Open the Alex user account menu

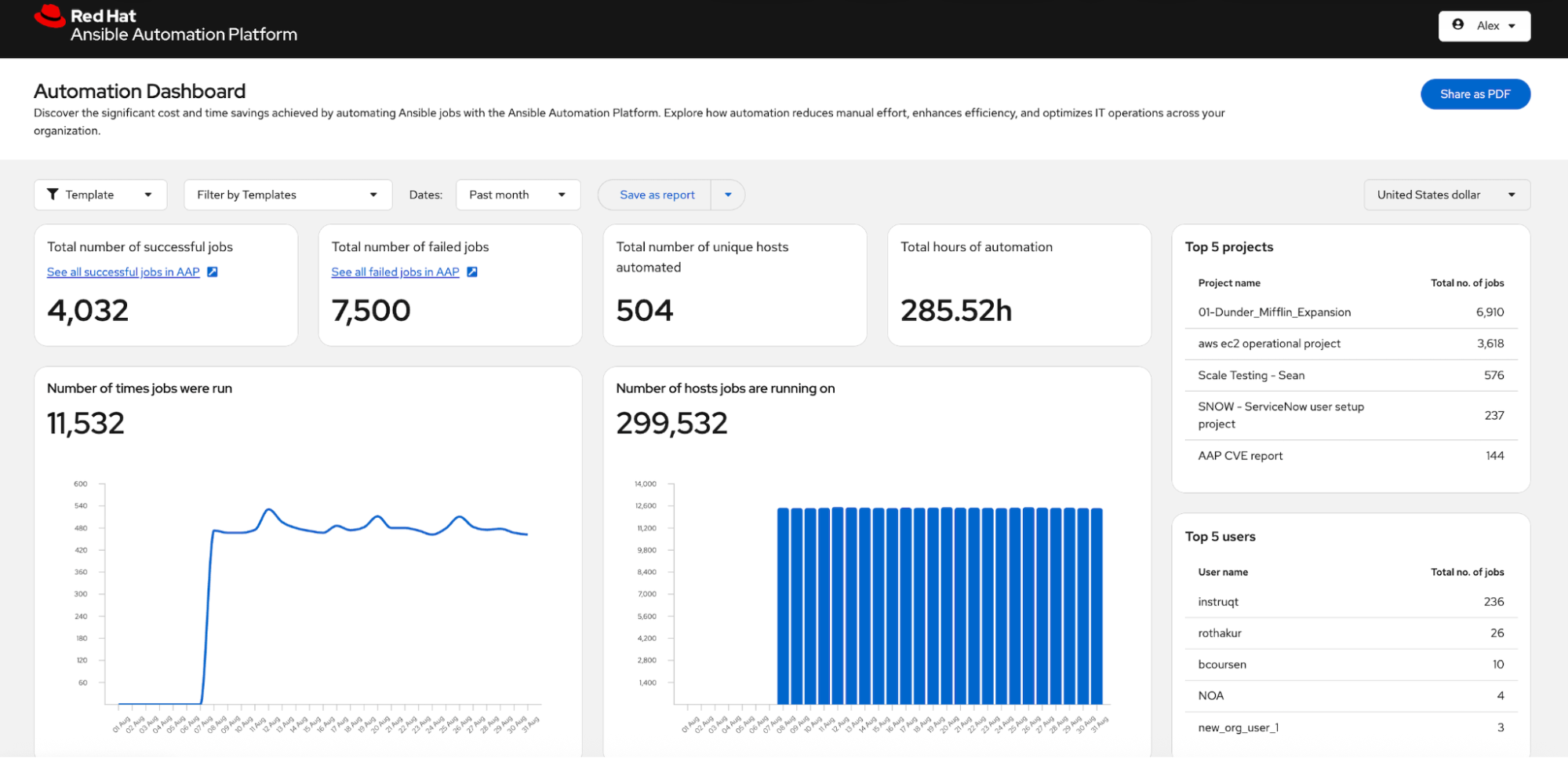(x=1483, y=26)
